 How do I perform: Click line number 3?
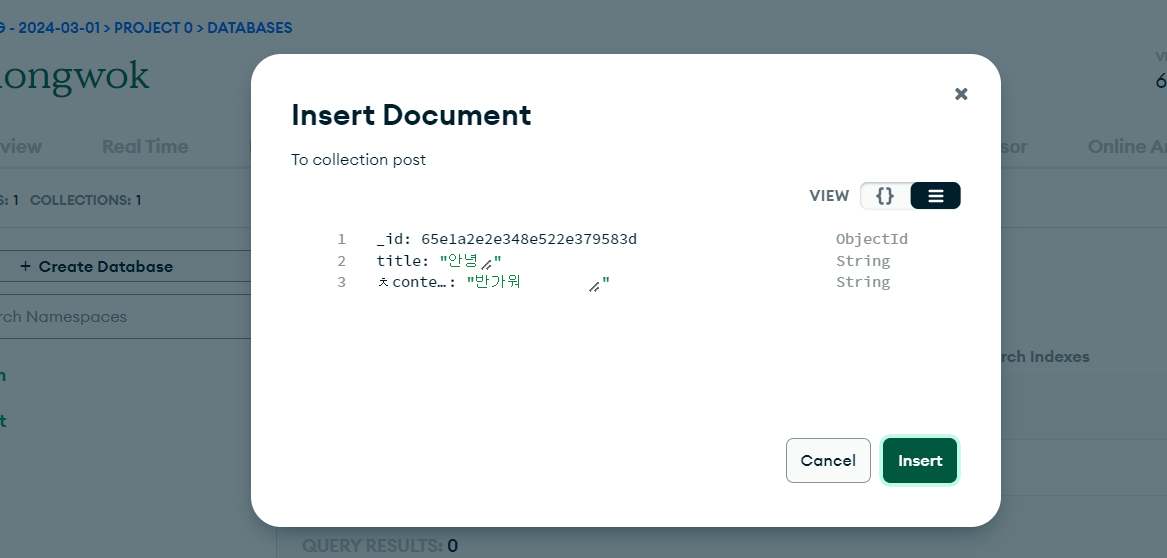tap(342, 282)
